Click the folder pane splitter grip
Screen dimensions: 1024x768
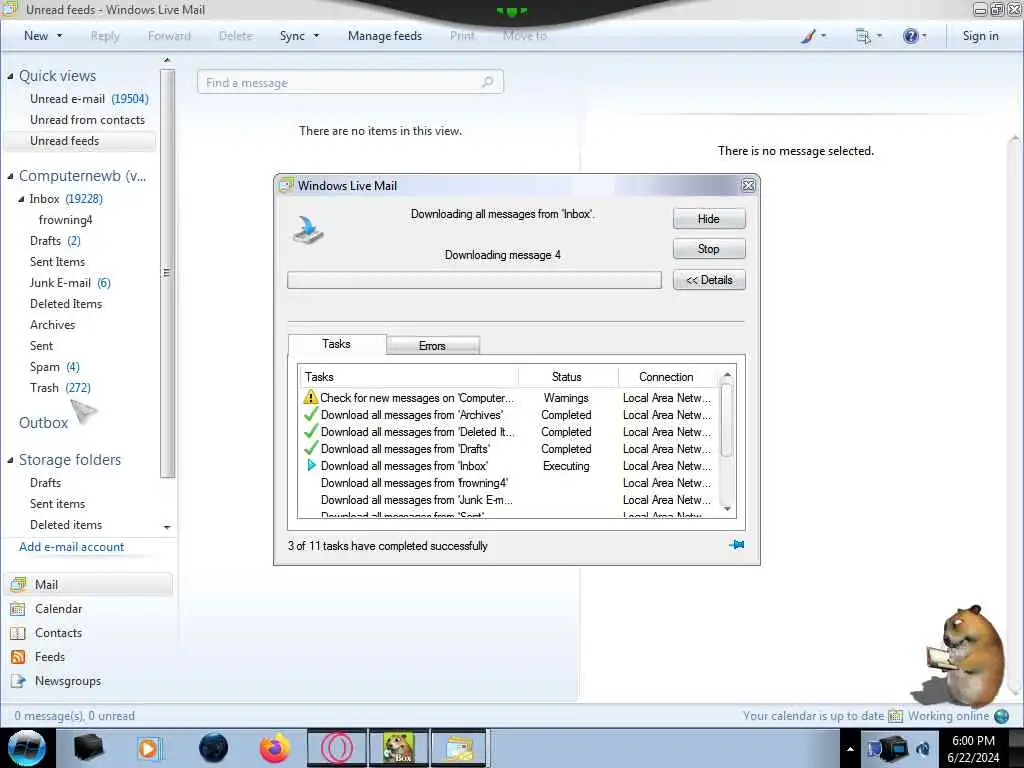click(x=167, y=272)
